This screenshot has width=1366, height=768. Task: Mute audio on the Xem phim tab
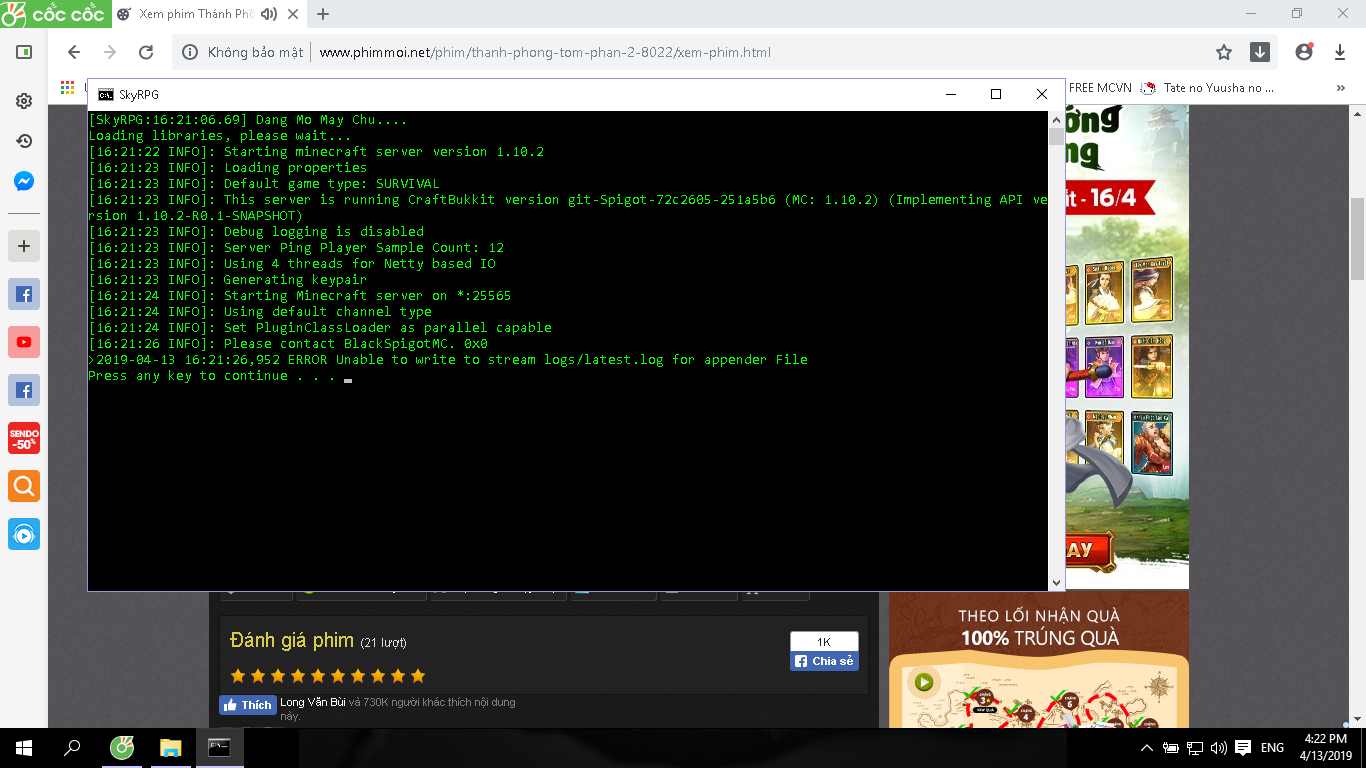[268, 14]
